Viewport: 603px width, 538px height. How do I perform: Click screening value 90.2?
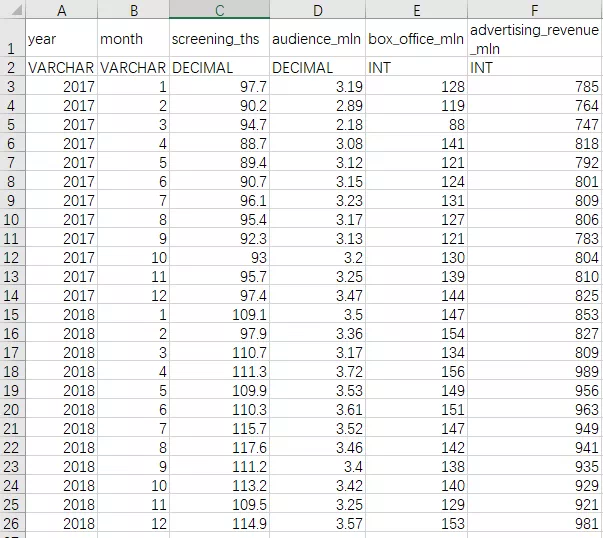pos(220,105)
